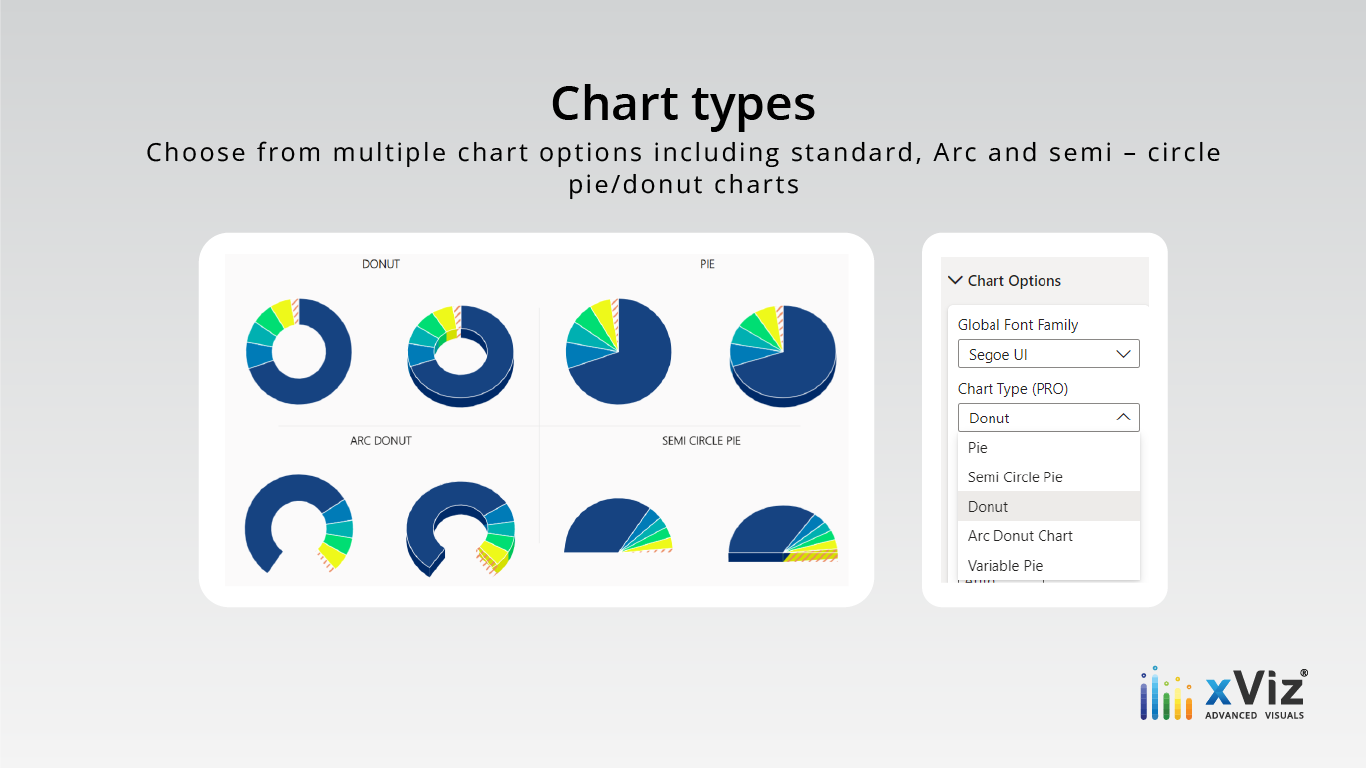This screenshot has width=1366, height=768.
Task: Choose Variable Pie chart type
Action: pyautogui.click(x=1005, y=566)
